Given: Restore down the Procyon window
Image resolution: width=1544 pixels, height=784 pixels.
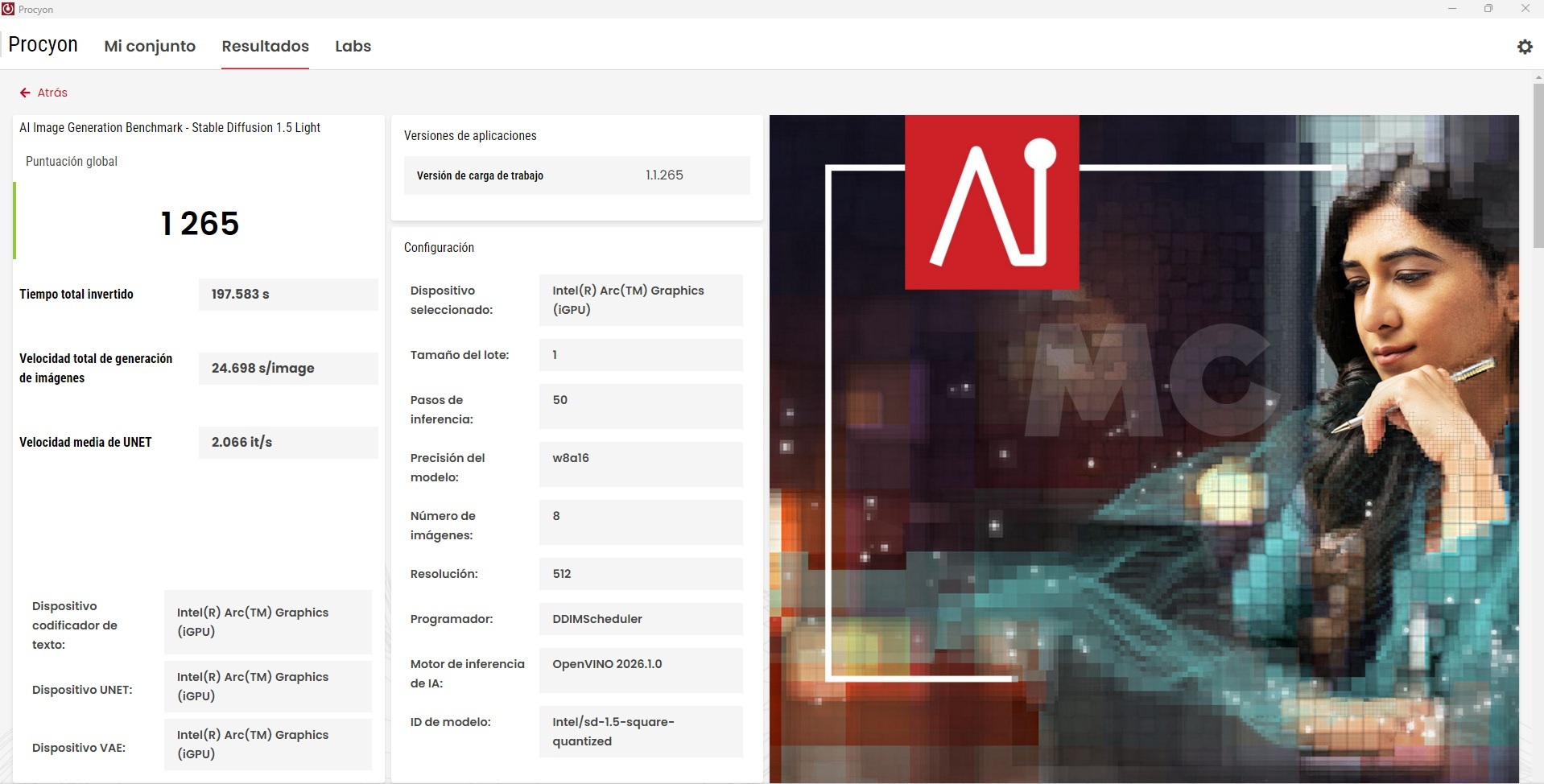Looking at the screenshot, I should [x=1488, y=9].
